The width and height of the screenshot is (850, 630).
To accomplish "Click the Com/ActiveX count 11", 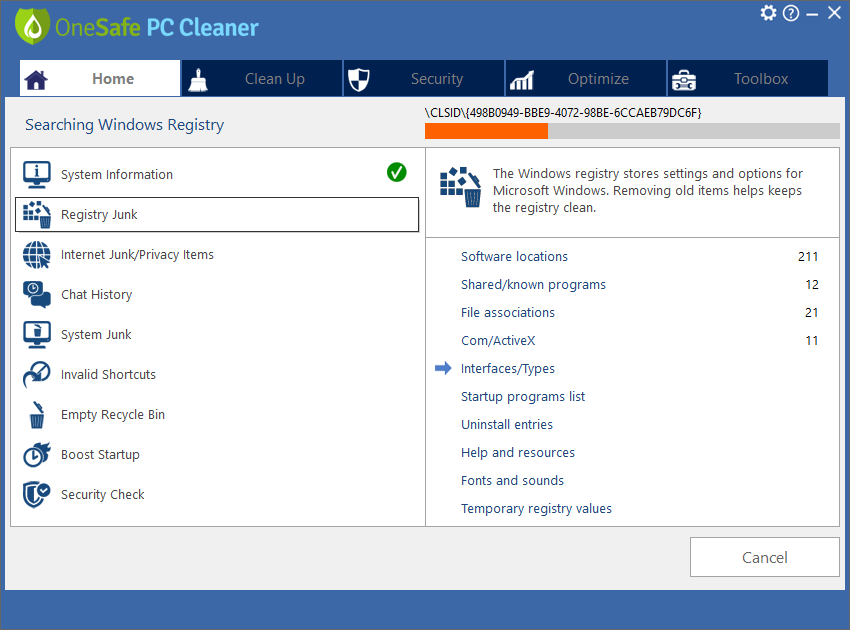I will point(812,340).
